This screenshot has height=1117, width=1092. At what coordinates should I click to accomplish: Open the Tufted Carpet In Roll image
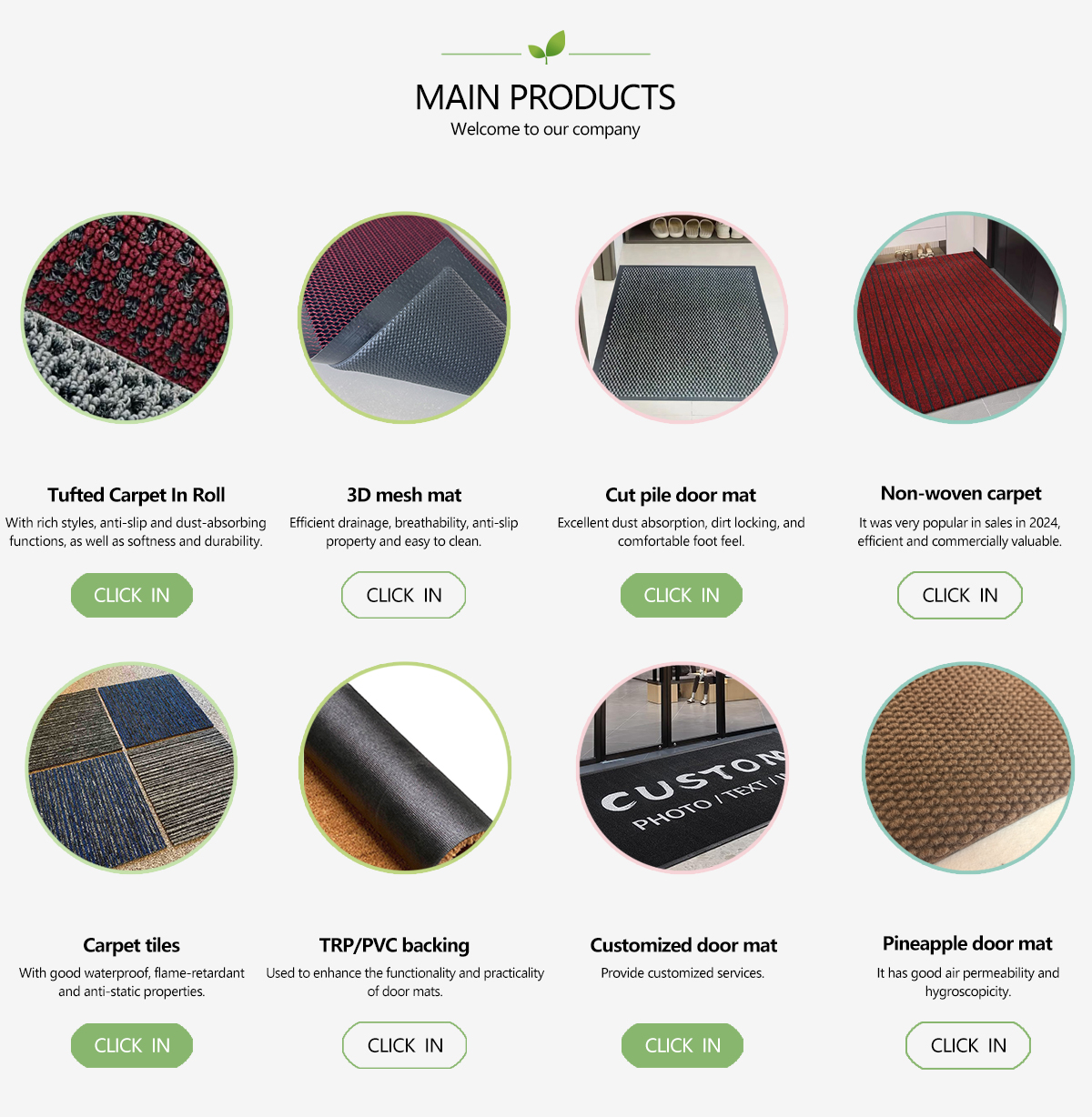point(126,318)
